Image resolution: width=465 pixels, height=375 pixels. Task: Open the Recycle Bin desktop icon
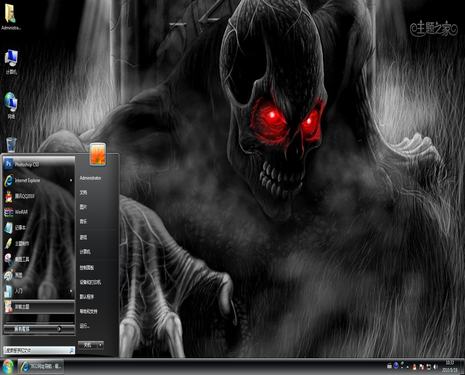[11, 145]
